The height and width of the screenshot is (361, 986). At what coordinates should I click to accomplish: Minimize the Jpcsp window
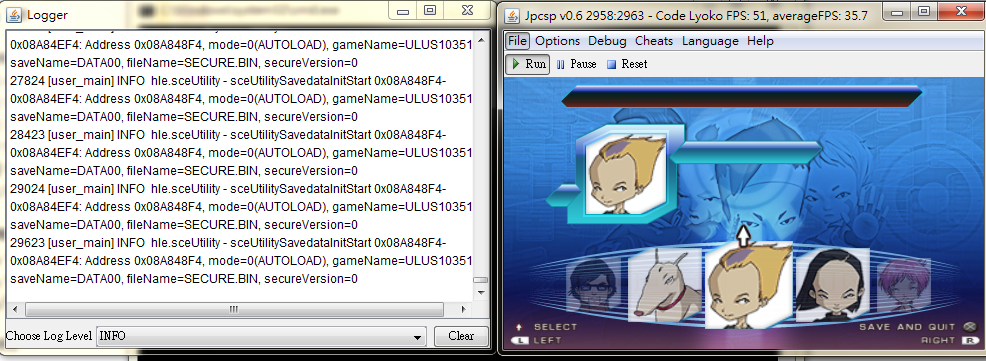[897, 11]
